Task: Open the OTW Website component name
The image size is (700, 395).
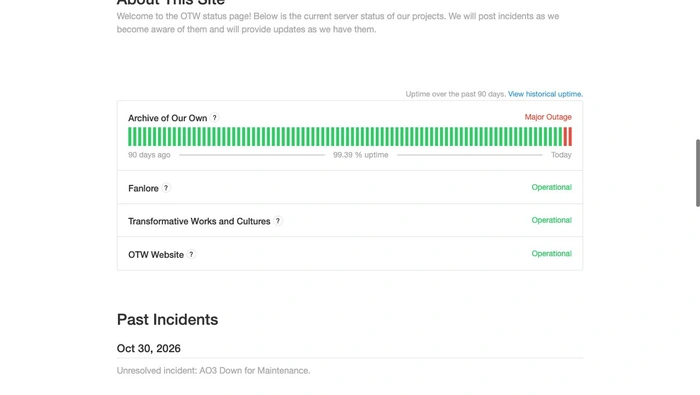Action: [156, 255]
